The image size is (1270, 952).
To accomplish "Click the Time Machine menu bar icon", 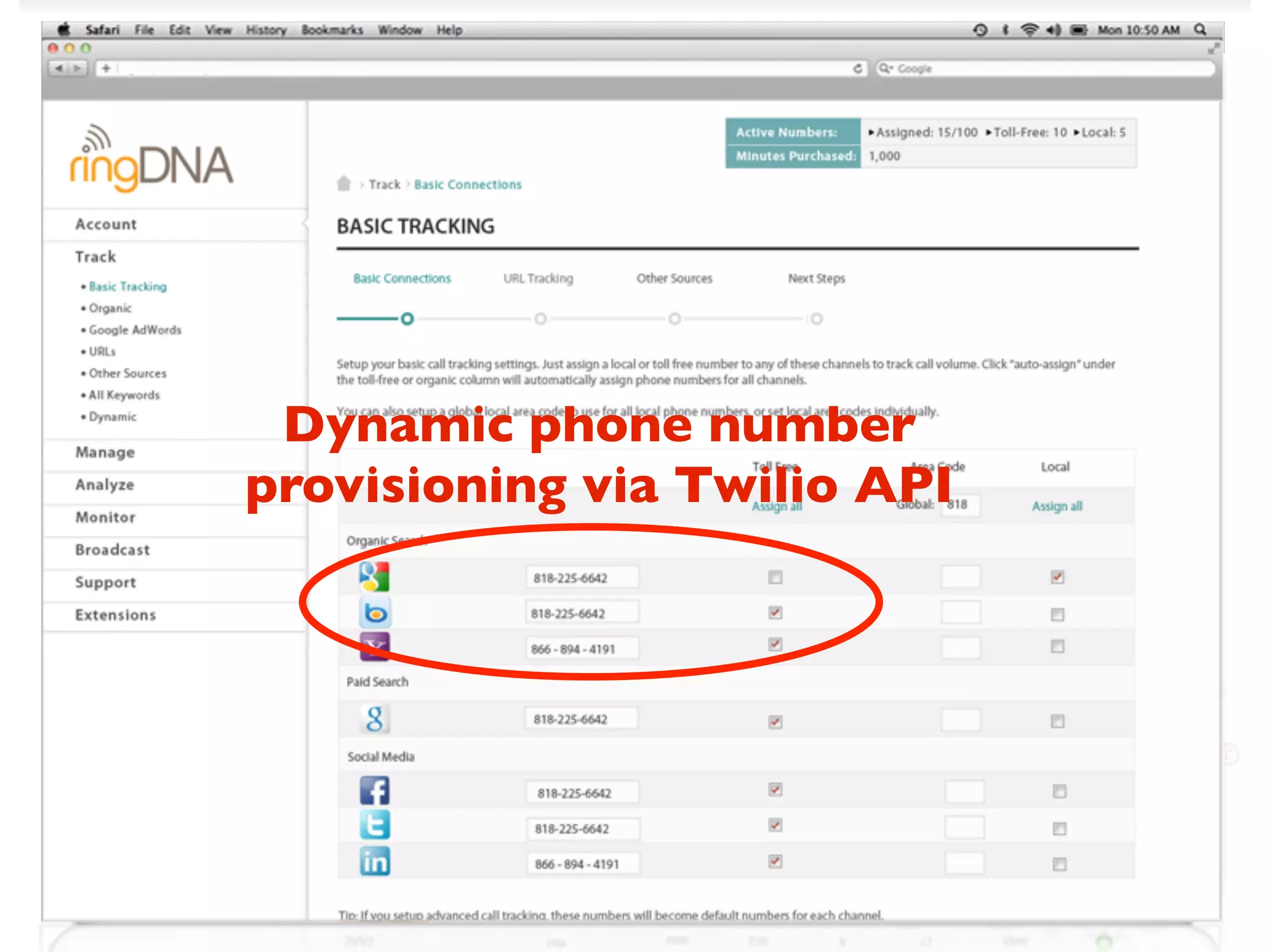I will coord(980,29).
